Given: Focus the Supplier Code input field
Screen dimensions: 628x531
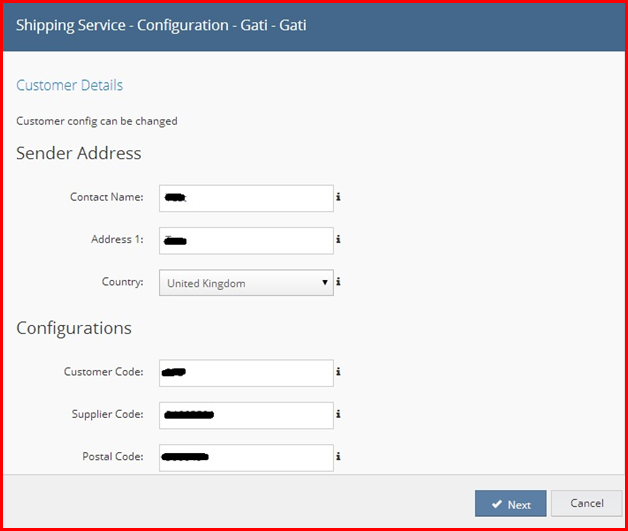Looking at the screenshot, I should (x=246, y=415).
